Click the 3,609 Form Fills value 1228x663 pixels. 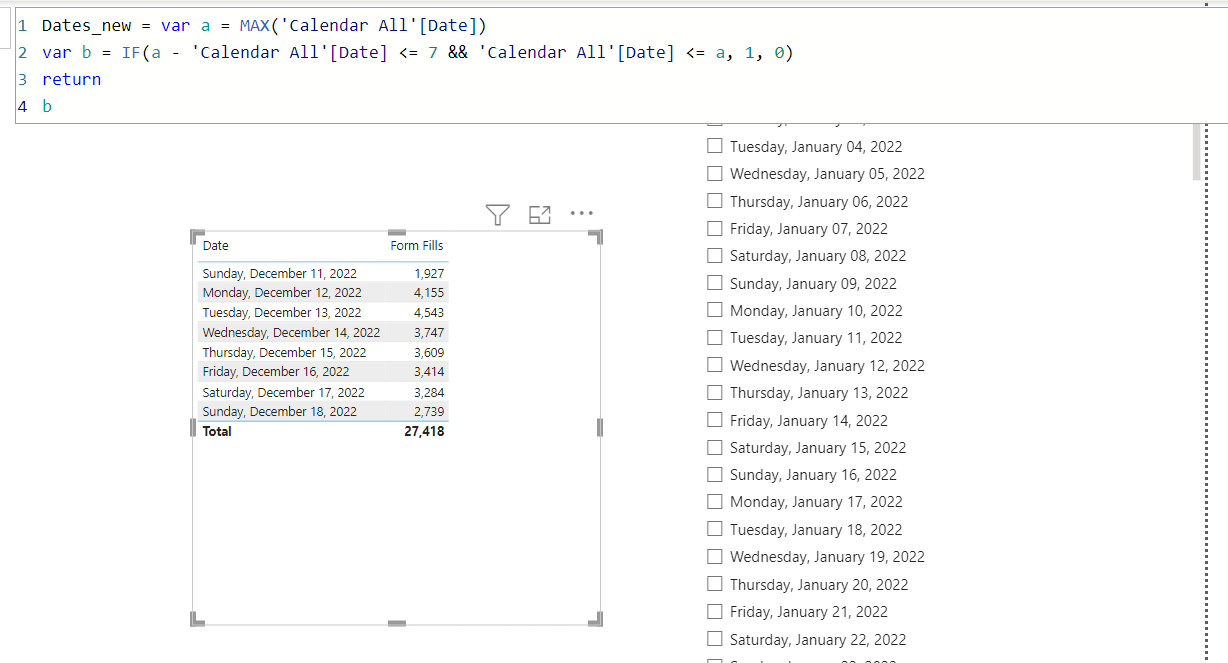[430, 352]
